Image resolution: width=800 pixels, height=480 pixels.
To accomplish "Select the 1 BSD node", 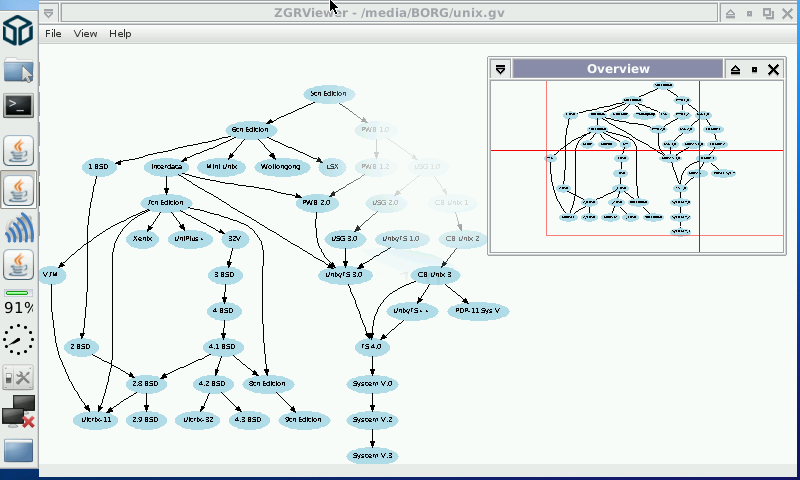I will tap(98, 167).
